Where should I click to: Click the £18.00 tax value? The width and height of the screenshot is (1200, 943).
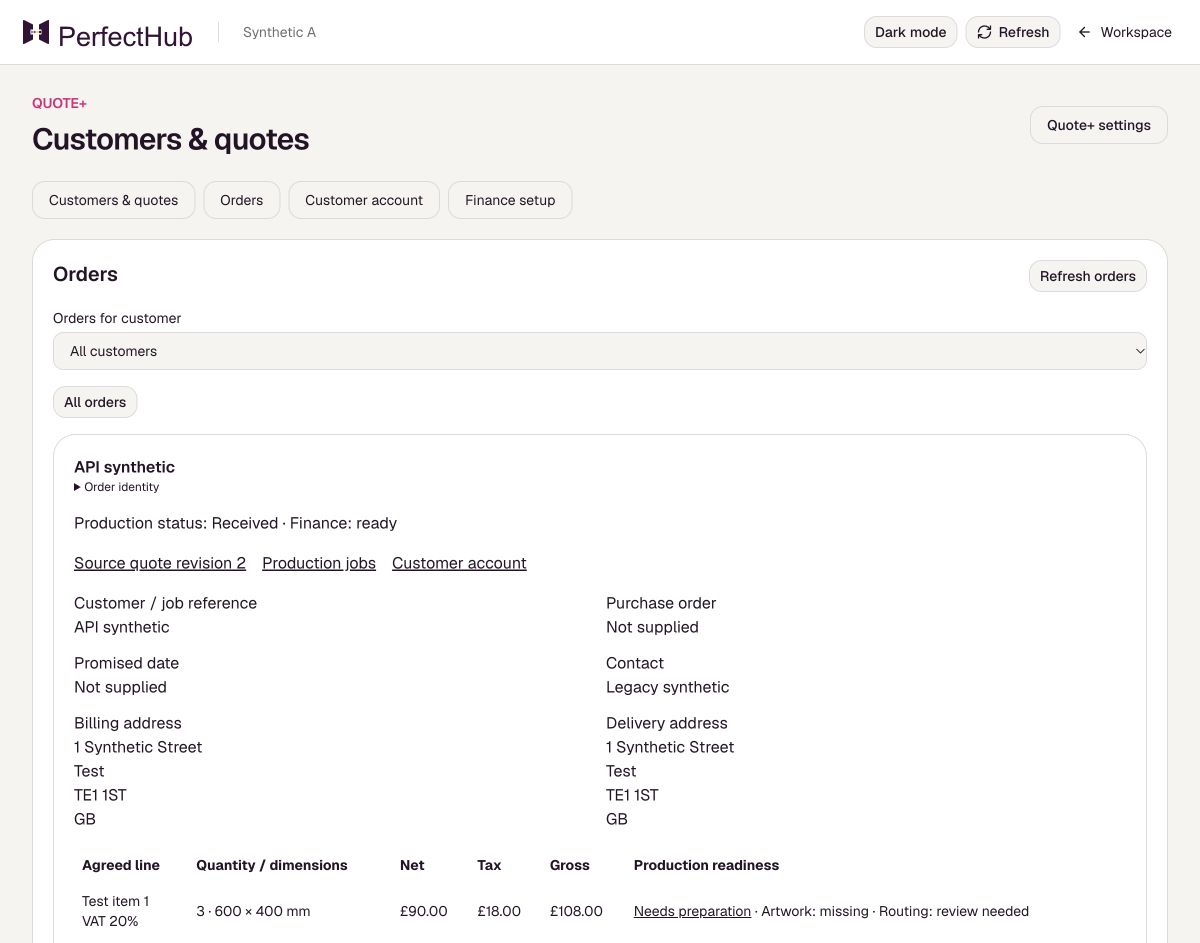[499, 911]
